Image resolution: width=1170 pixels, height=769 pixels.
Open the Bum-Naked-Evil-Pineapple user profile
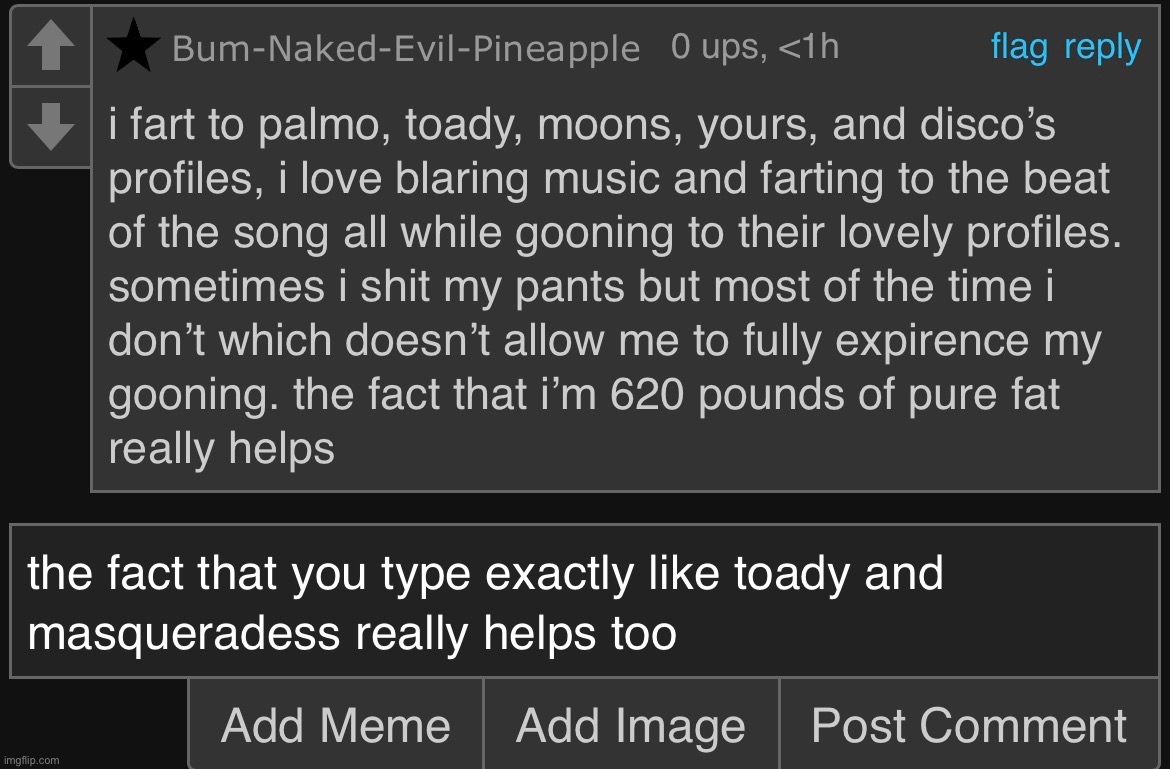pos(403,46)
